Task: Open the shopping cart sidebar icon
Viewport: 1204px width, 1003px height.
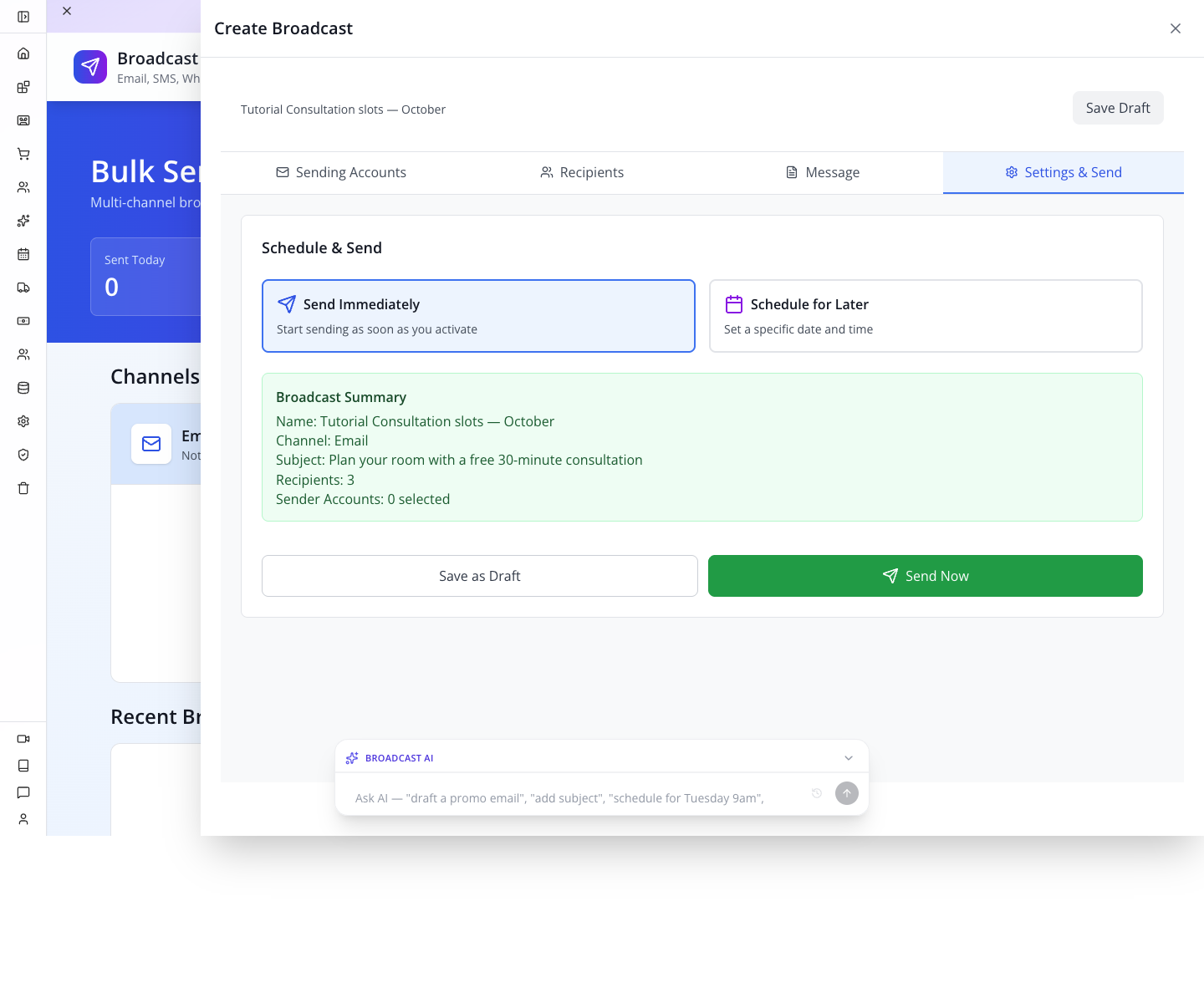Action: [x=23, y=154]
